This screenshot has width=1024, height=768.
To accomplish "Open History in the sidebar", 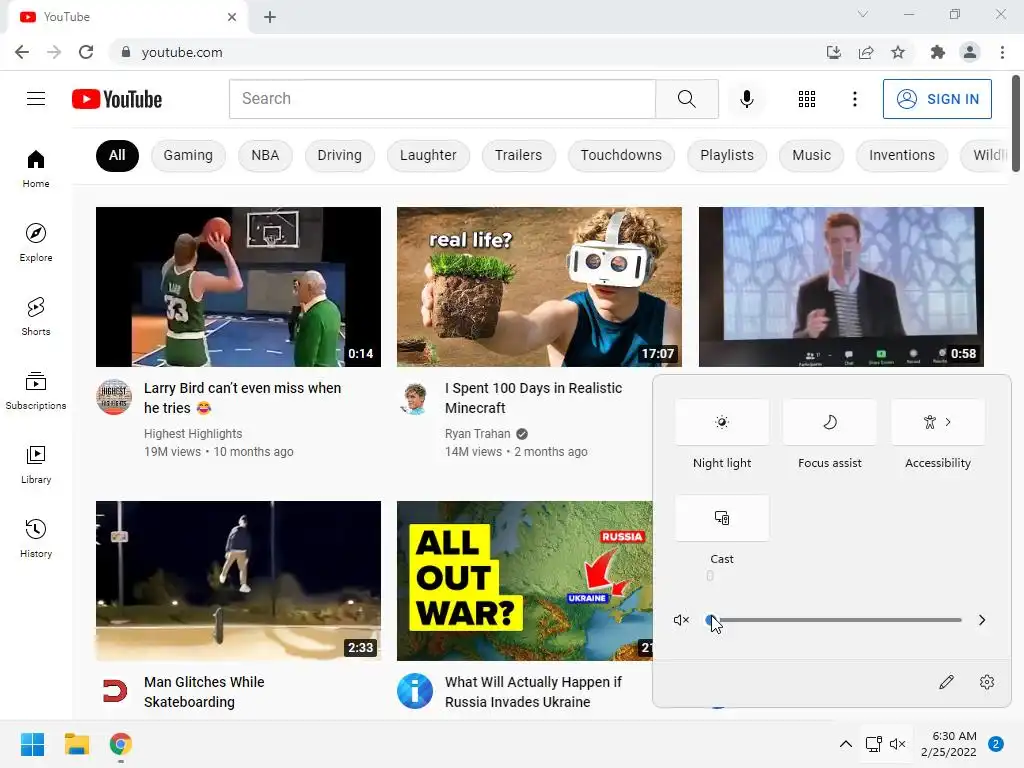I will [36, 539].
